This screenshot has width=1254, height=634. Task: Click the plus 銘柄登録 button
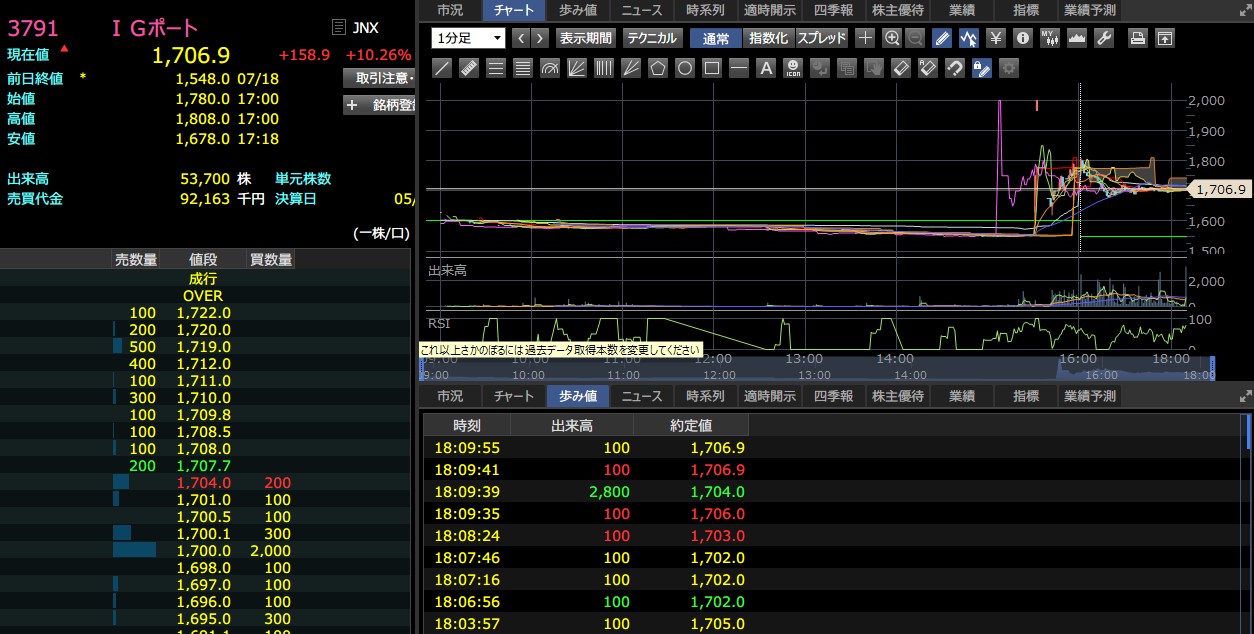(379, 104)
